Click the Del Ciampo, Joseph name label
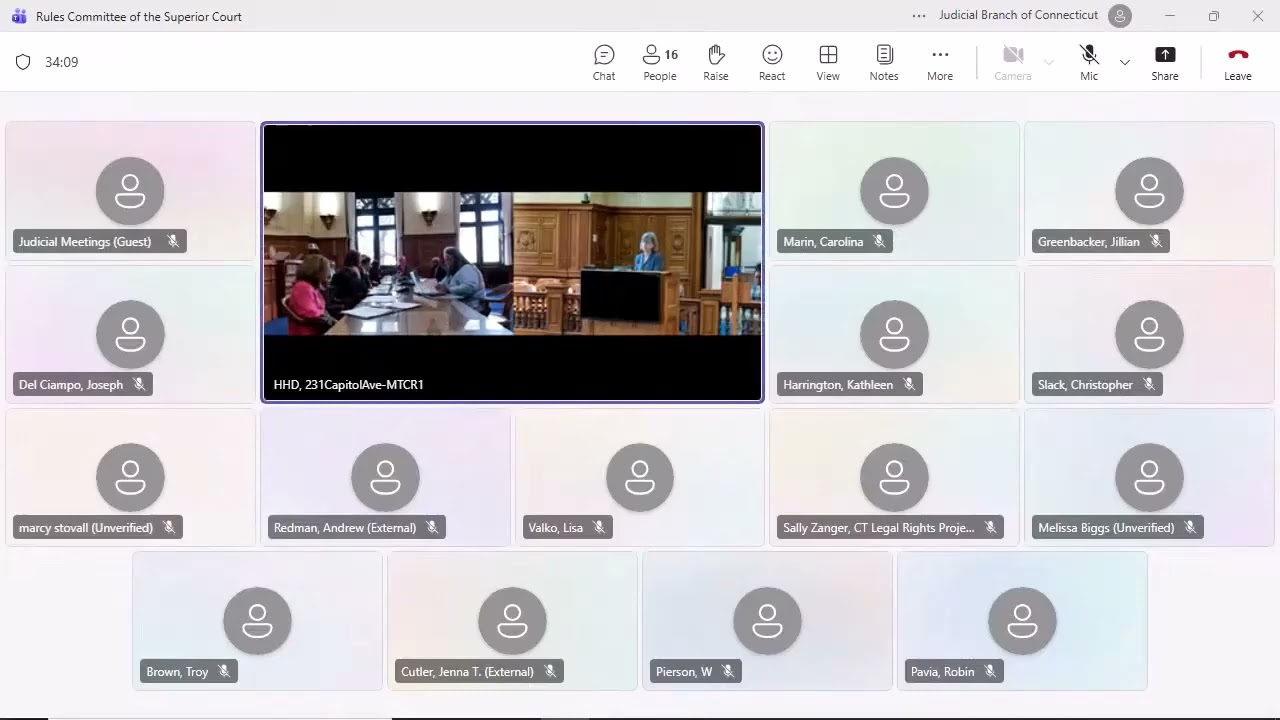The image size is (1280, 720). 71,384
